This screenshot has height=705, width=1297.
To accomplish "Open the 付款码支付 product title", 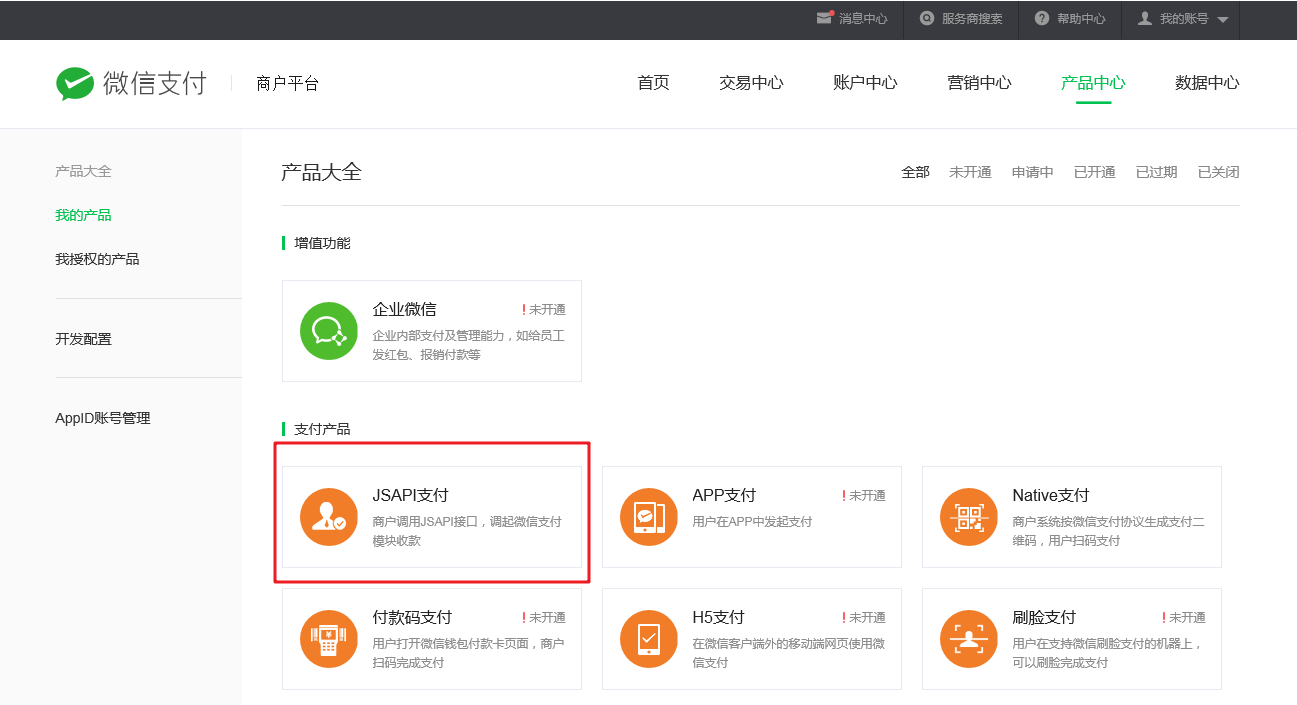I will coord(412,617).
